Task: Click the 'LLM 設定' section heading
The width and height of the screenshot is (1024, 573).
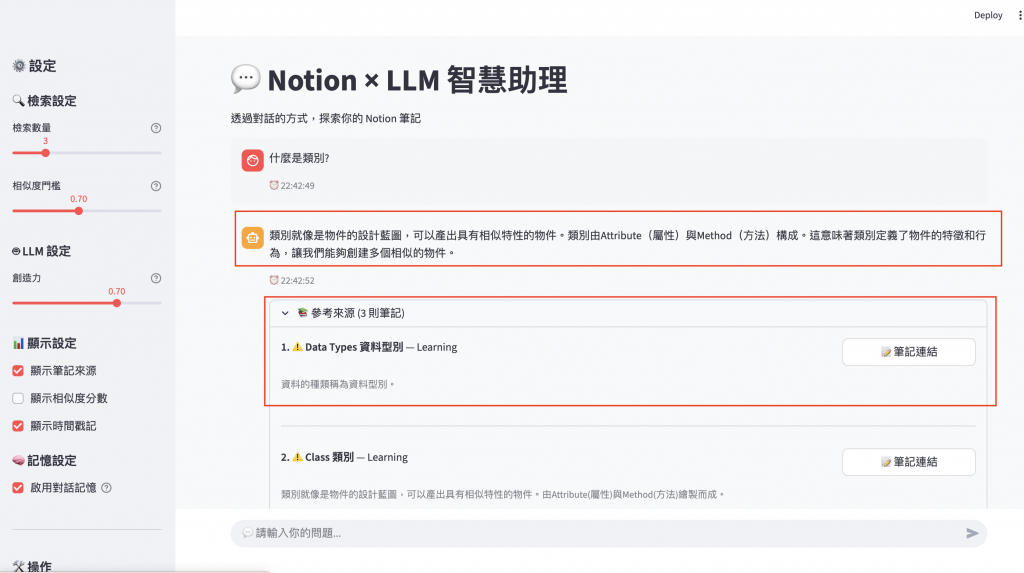Action: 41,251
